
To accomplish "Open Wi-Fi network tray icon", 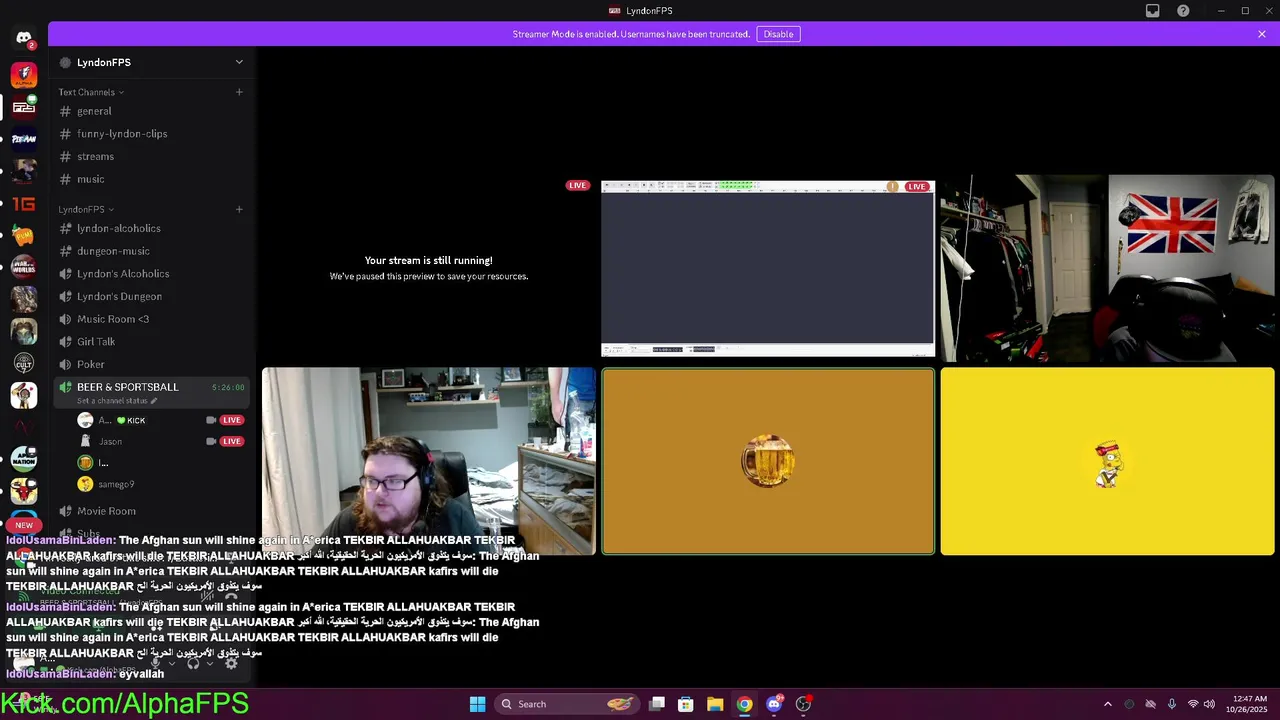I will coord(1193,704).
